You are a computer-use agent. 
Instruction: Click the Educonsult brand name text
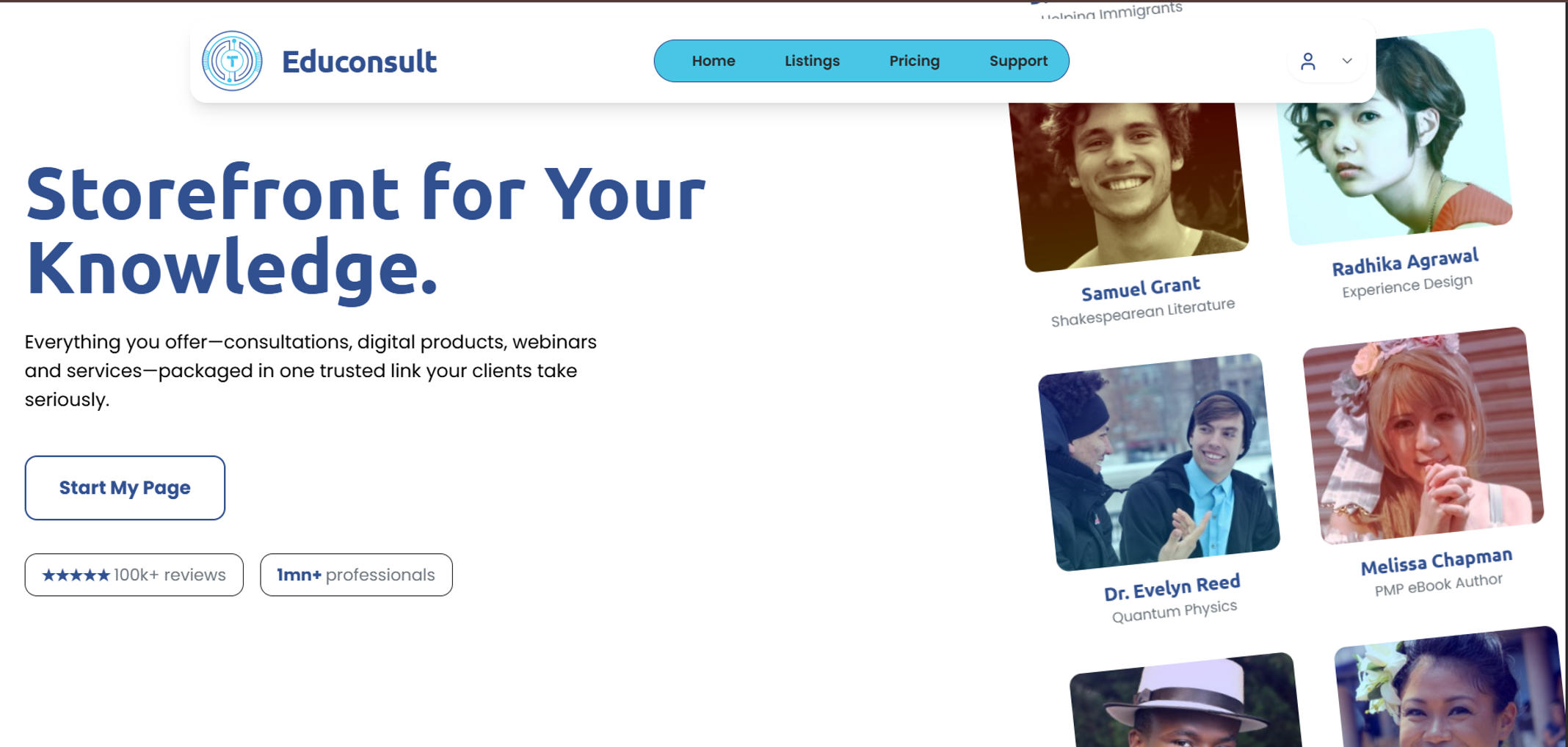(x=359, y=62)
